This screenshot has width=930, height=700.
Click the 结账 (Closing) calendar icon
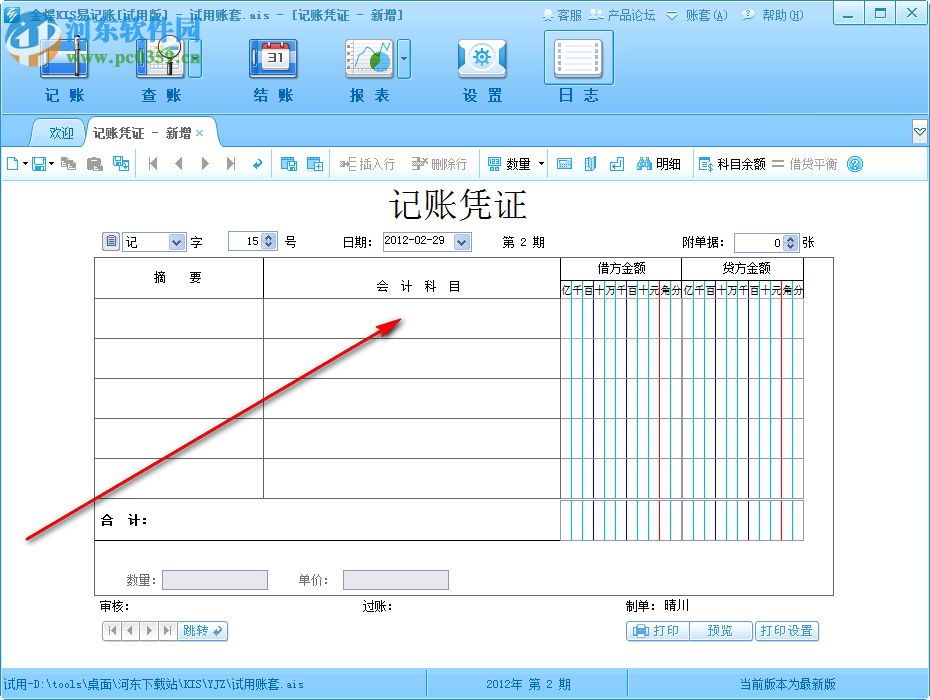click(x=272, y=60)
